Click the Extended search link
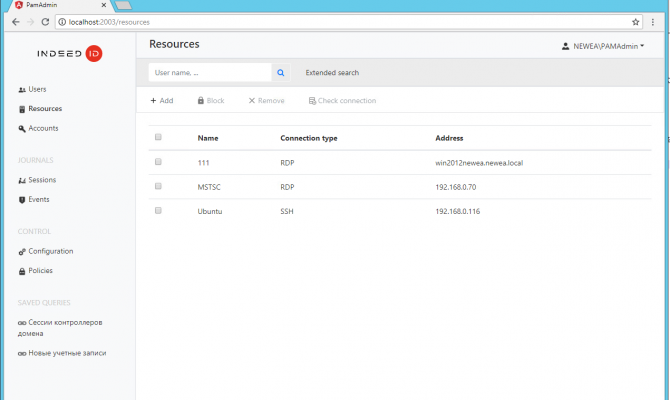Screen dimensions: 670x400 332,73
